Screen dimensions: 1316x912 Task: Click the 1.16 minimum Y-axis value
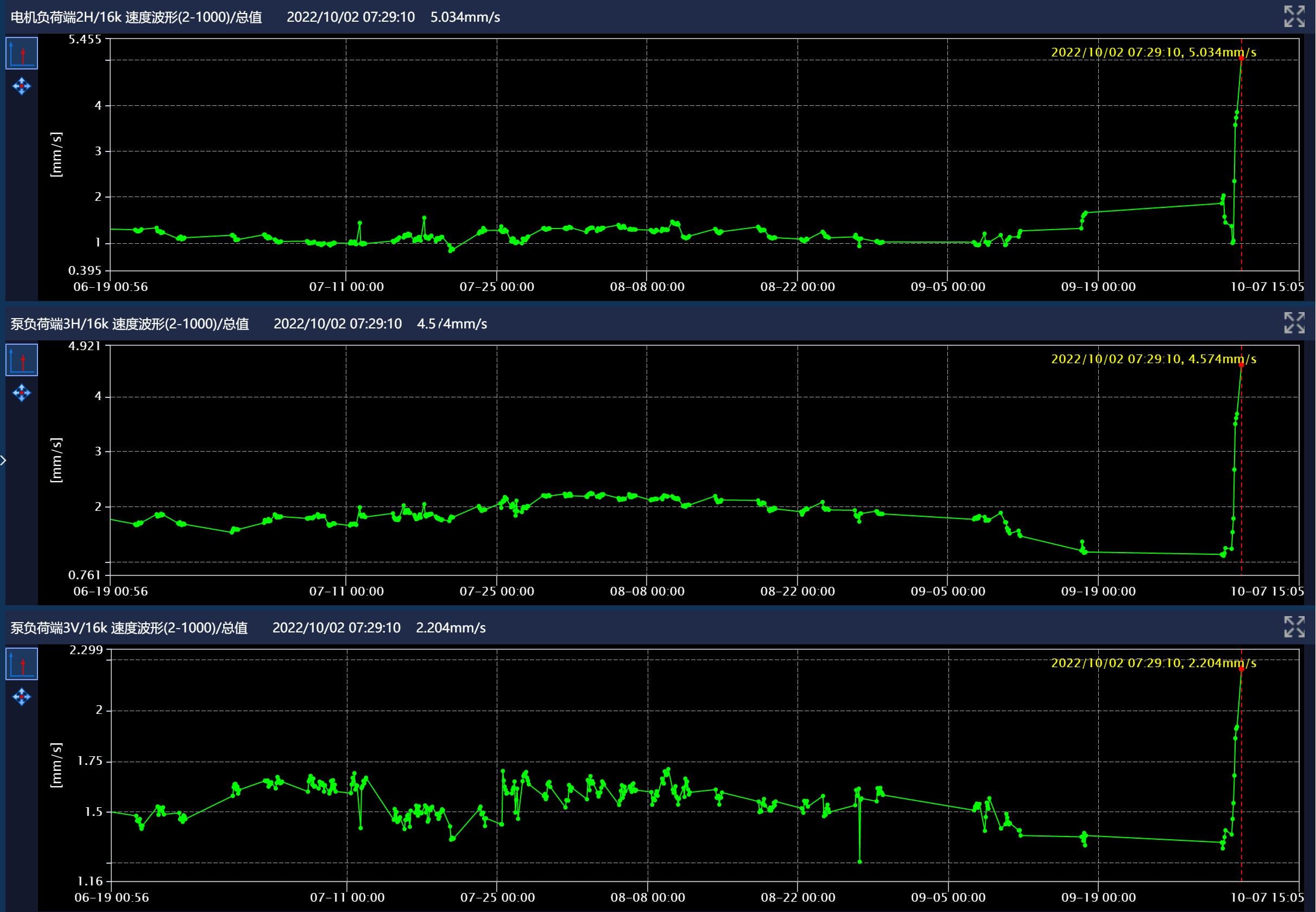point(90,881)
